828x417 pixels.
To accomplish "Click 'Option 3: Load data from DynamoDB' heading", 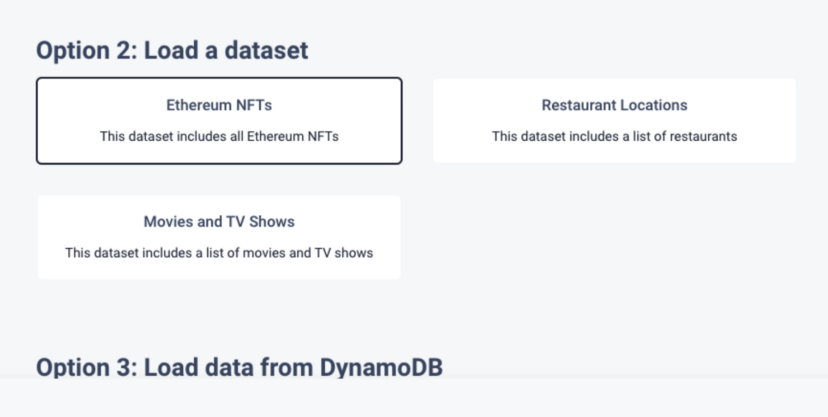I will 239,366.
